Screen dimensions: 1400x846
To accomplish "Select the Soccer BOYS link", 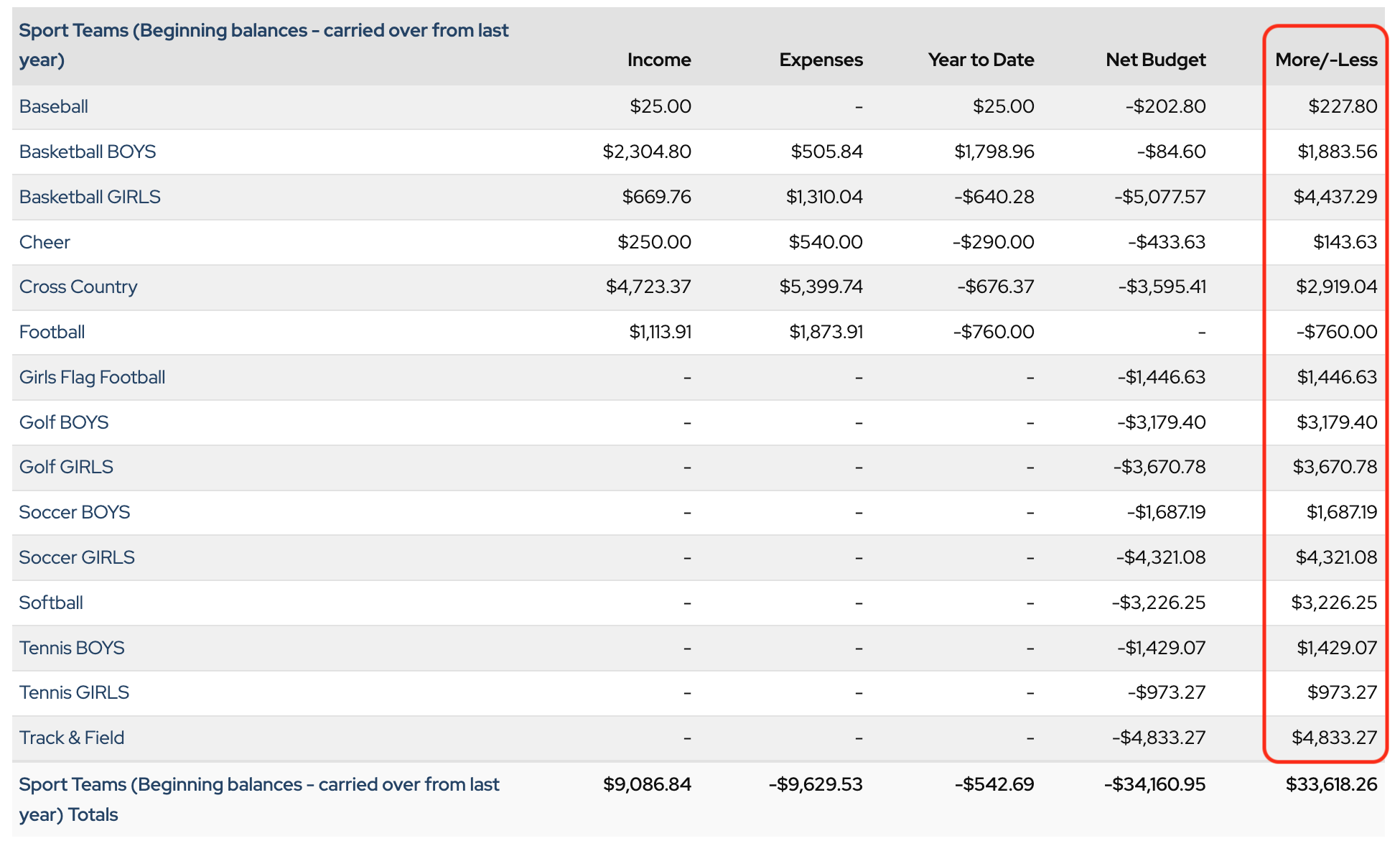I will point(75,512).
